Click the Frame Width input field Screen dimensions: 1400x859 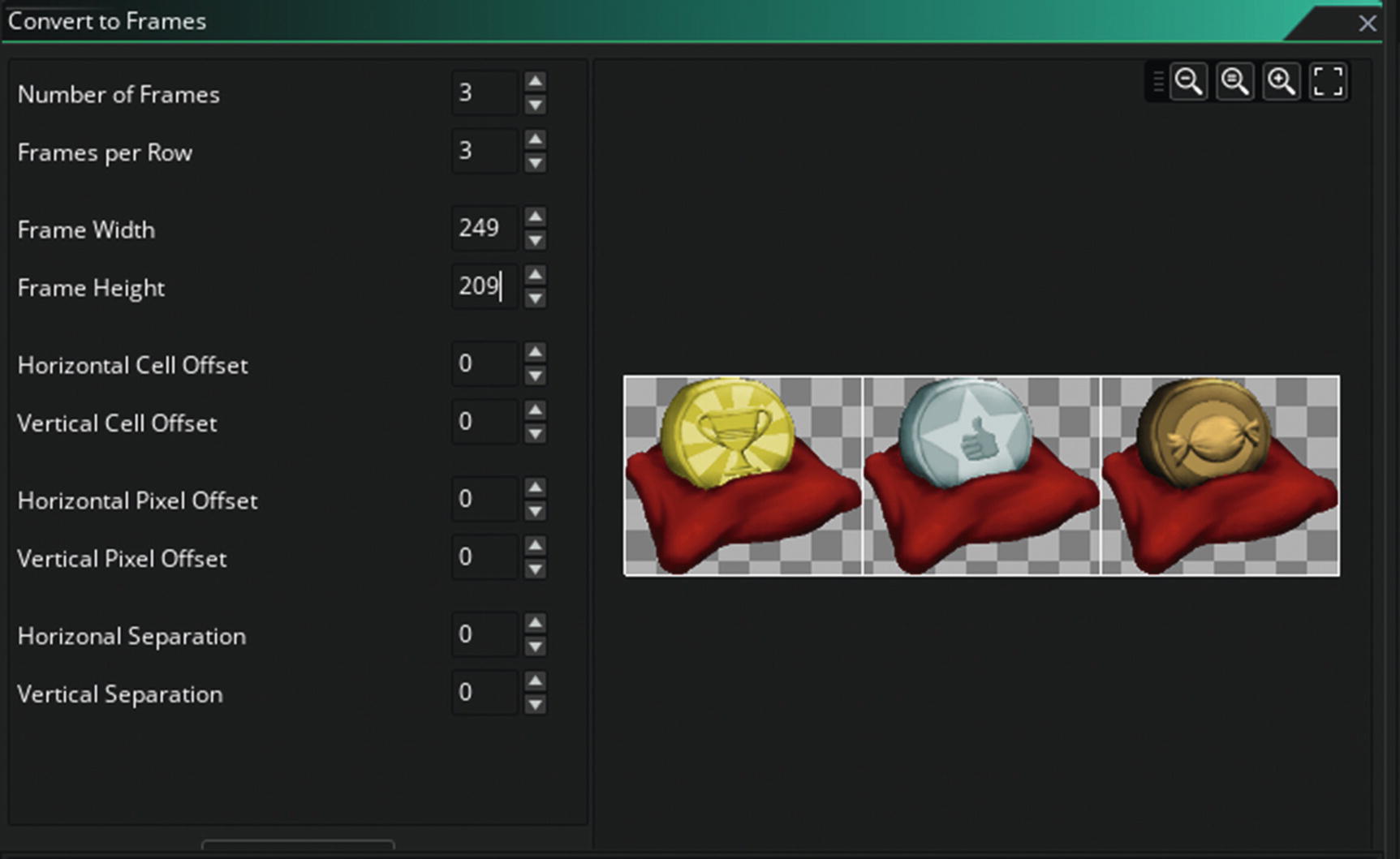485,228
